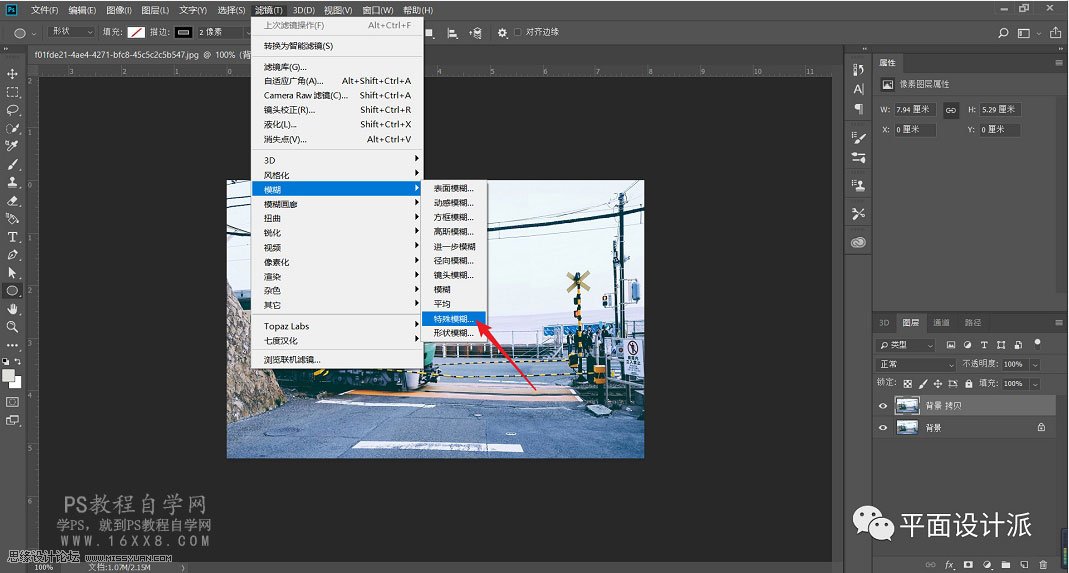1069x573 pixels.
Task: Open the Creative Cloud Libraries icon
Action: point(858,242)
